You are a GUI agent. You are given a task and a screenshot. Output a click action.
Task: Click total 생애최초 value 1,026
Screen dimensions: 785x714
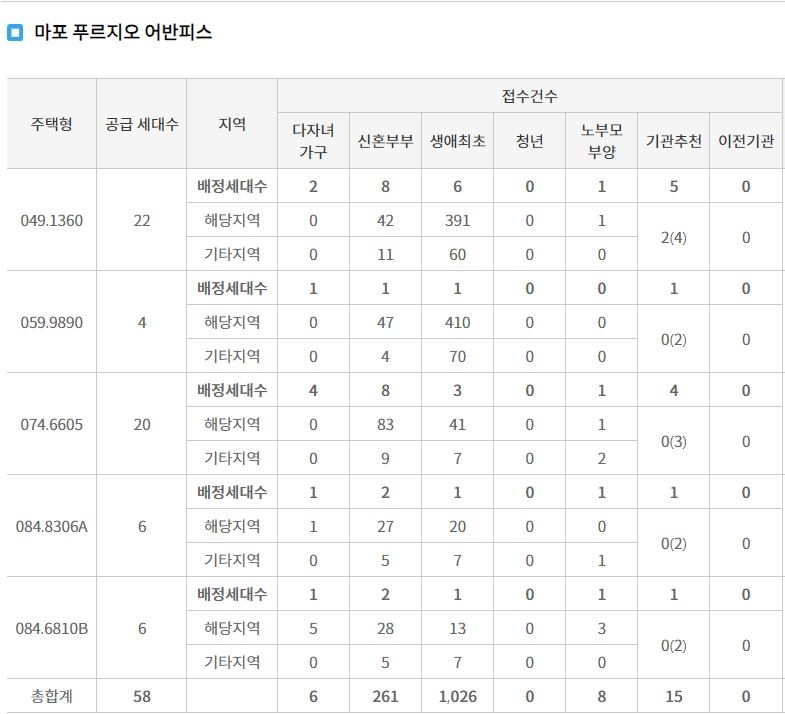[458, 696]
